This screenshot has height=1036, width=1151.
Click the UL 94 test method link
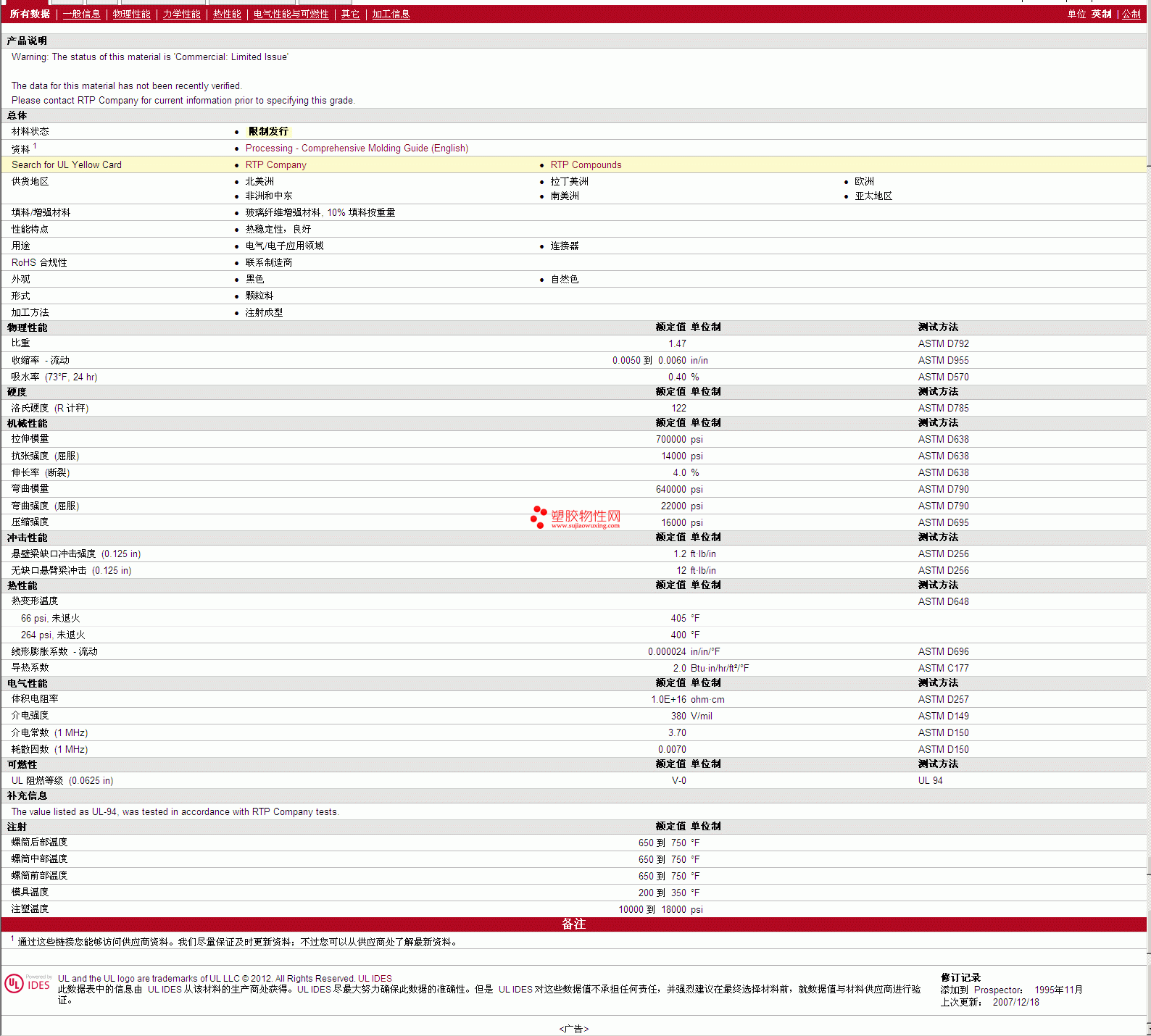click(930, 781)
